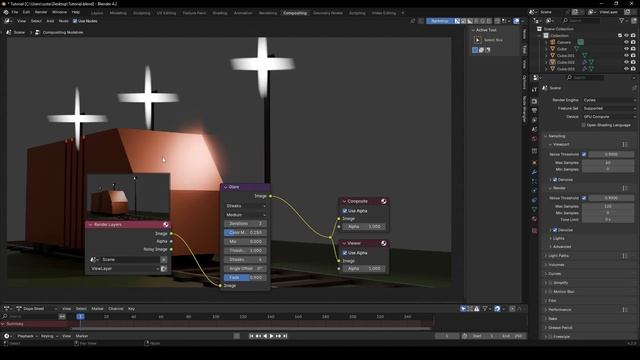Toggle Render Denoise checkbox
This screenshot has width=640, height=360.
pyautogui.click(x=555, y=230)
